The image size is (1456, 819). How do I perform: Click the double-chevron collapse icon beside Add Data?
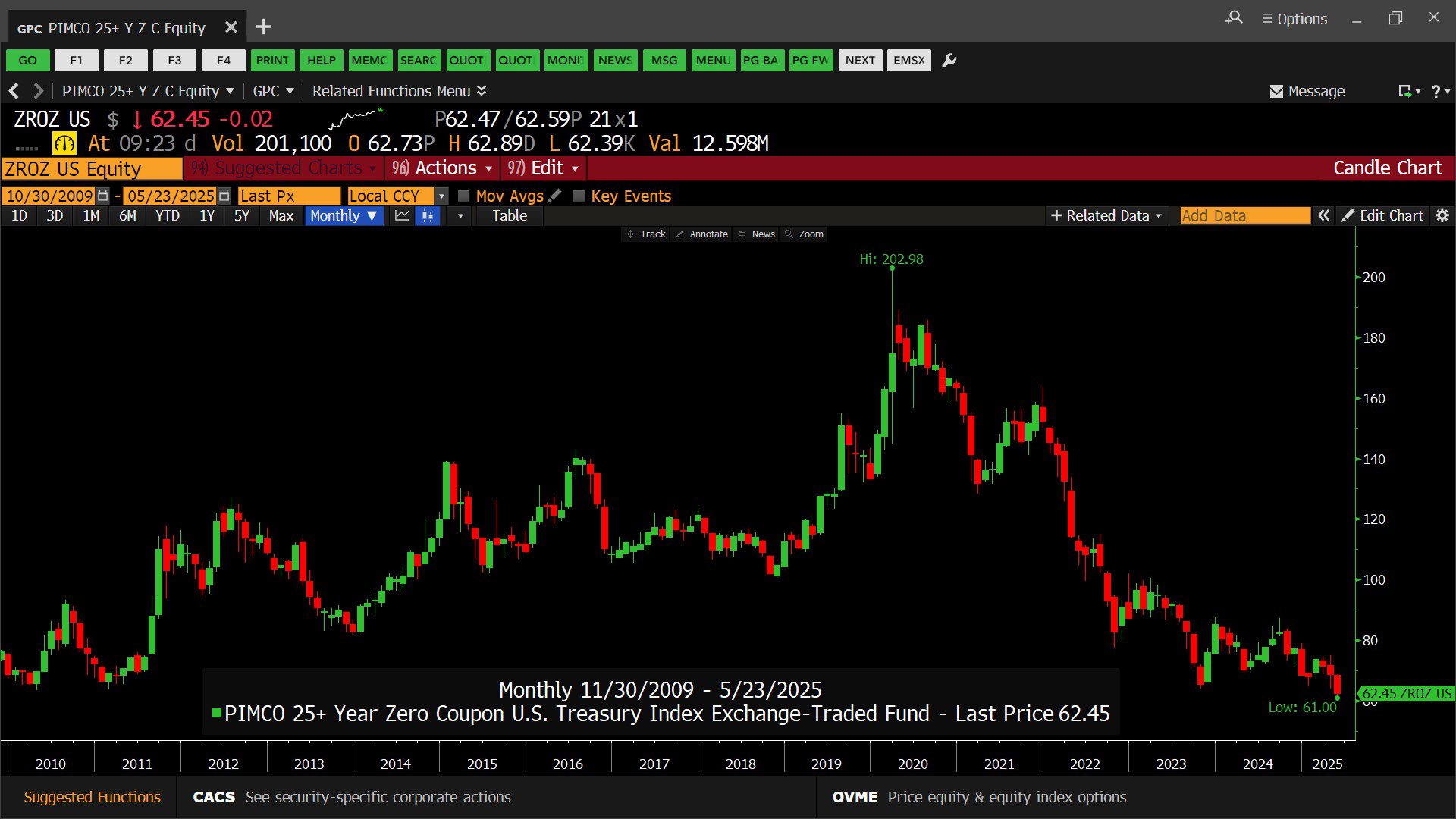[1323, 216]
